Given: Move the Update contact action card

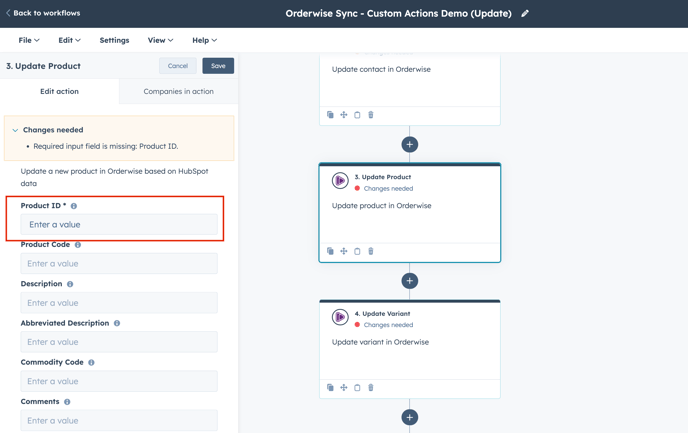Looking at the screenshot, I should [344, 115].
